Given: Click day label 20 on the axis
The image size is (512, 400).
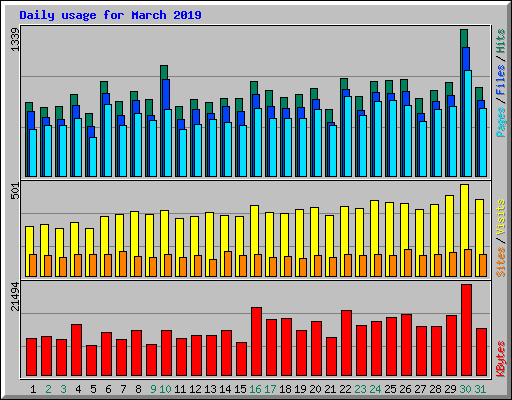Looking at the screenshot, I should tap(315, 389).
